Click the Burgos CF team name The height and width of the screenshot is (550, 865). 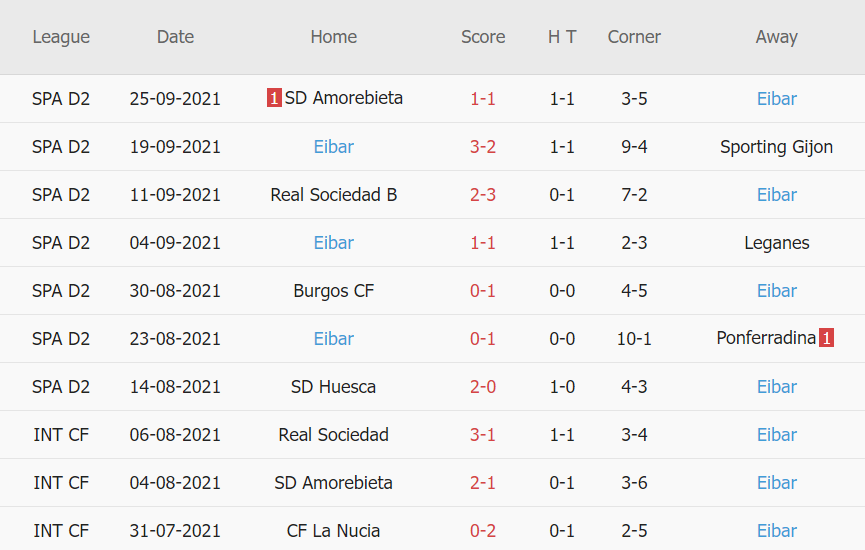[334, 291]
